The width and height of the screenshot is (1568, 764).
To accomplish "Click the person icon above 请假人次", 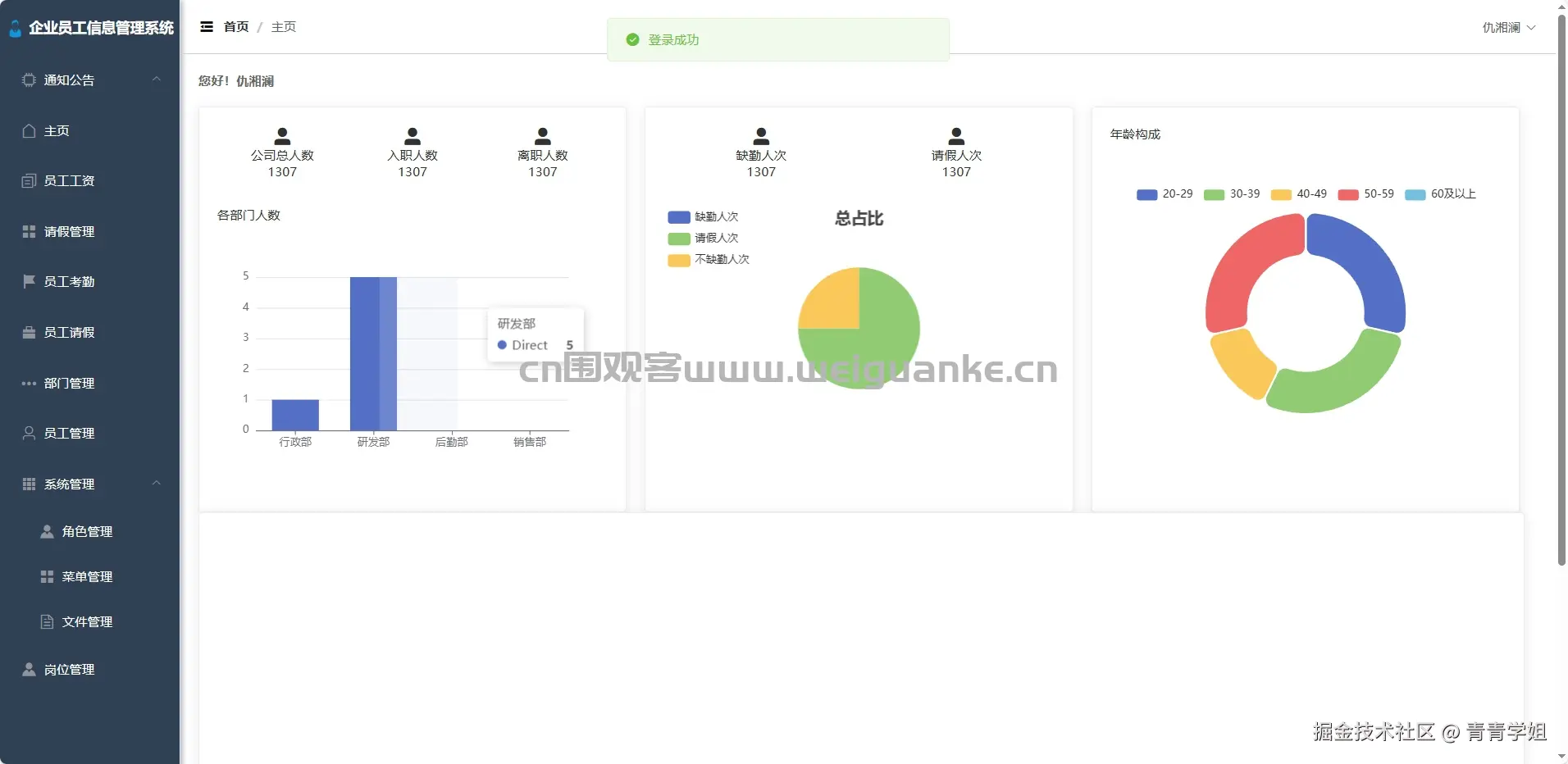I will 956,136.
